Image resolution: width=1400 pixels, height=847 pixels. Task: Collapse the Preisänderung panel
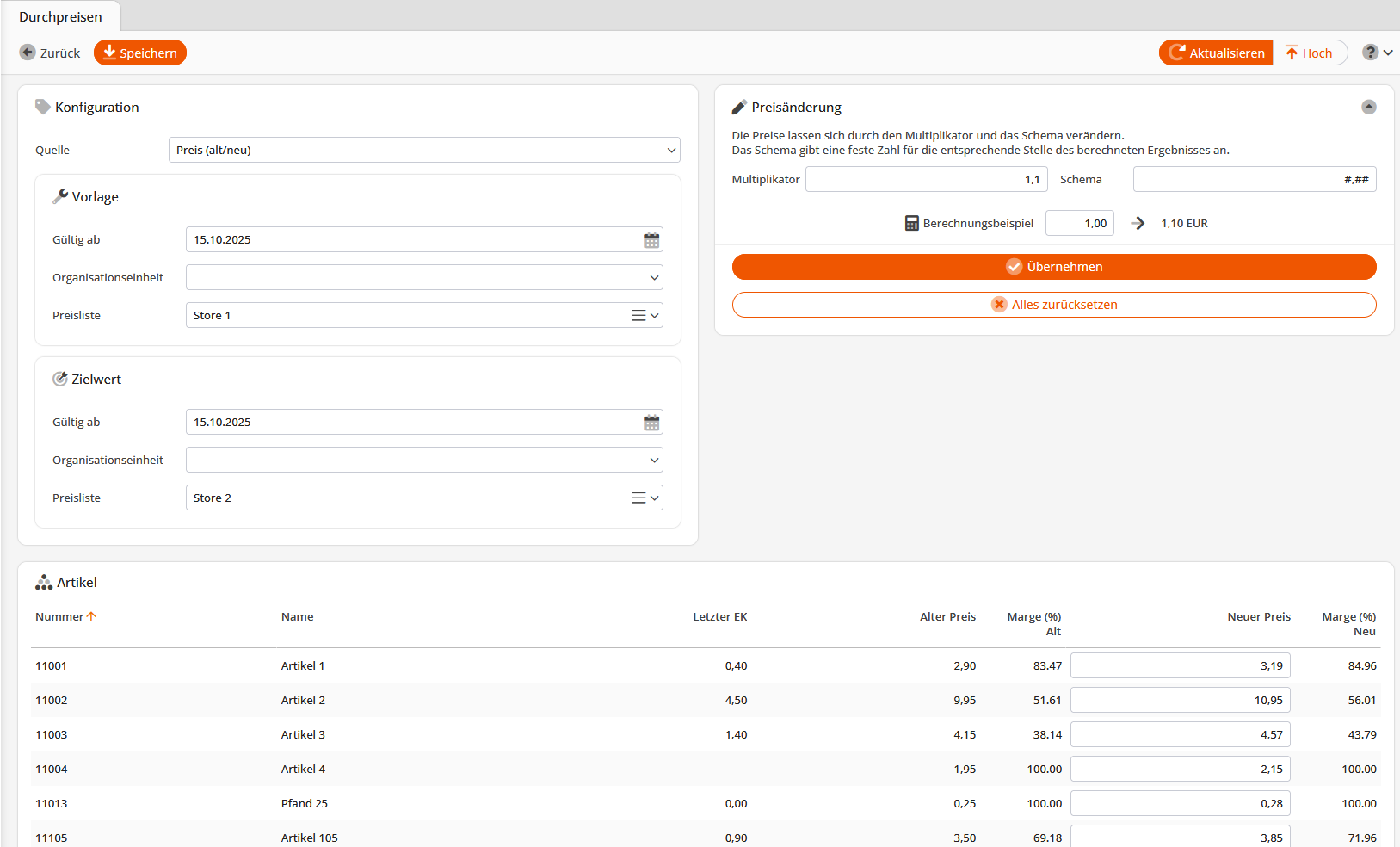[1368, 108]
